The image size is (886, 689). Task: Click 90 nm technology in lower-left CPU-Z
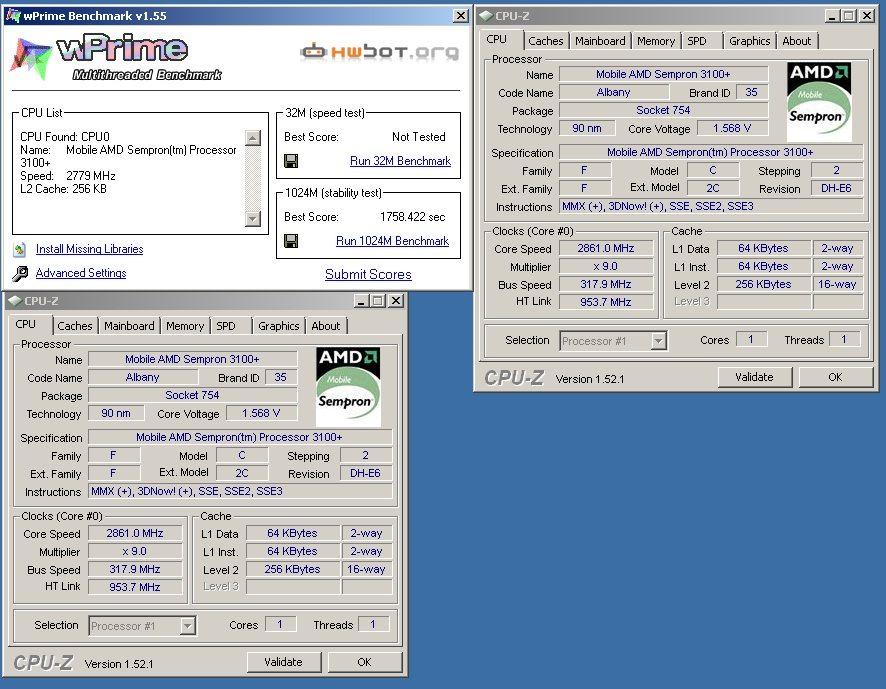pos(116,413)
